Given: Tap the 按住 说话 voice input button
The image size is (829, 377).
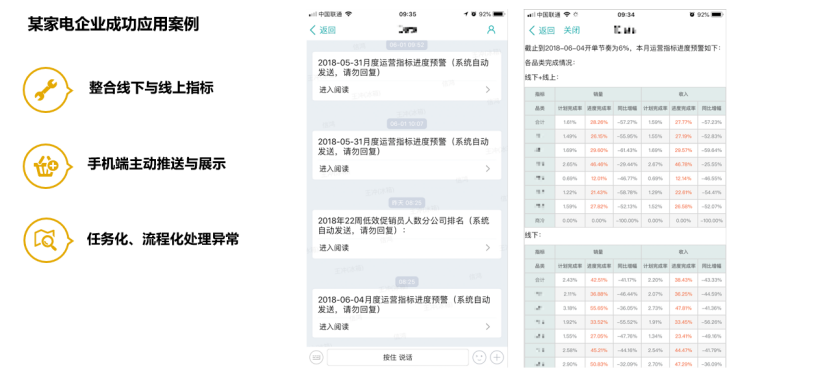Looking at the screenshot, I should (x=398, y=357).
